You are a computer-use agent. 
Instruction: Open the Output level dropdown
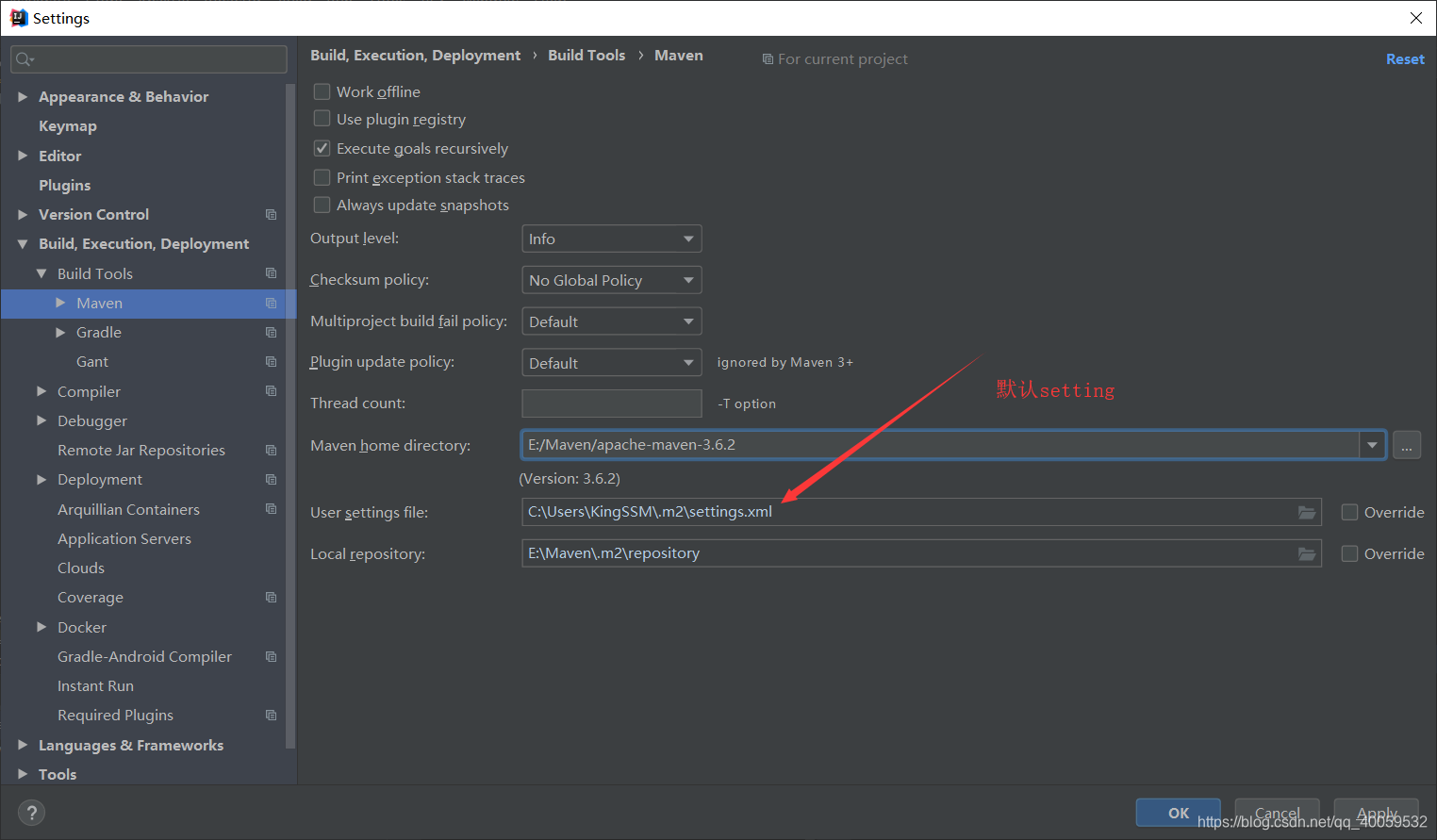pyautogui.click(x=611, y=239)
